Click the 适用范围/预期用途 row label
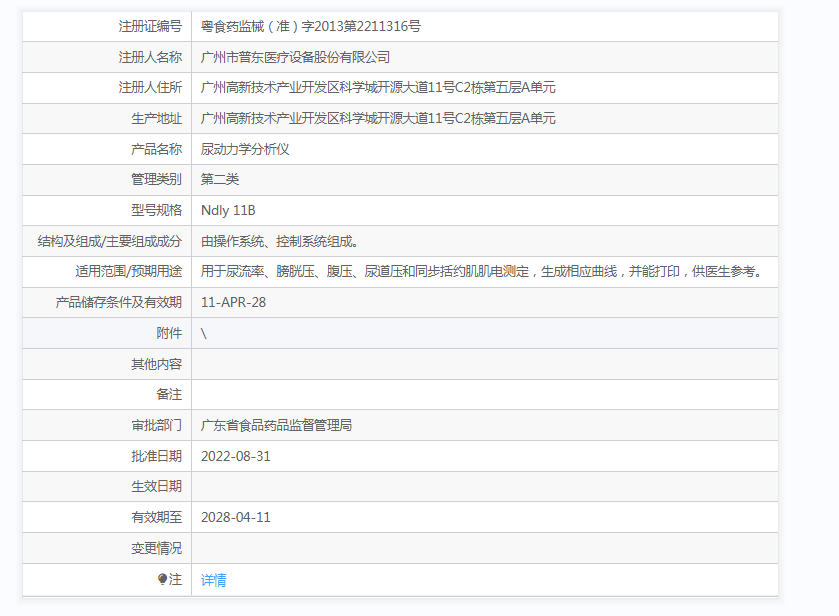Image resolution: width=839 pixels, height=616 pixels. point(128,271)
